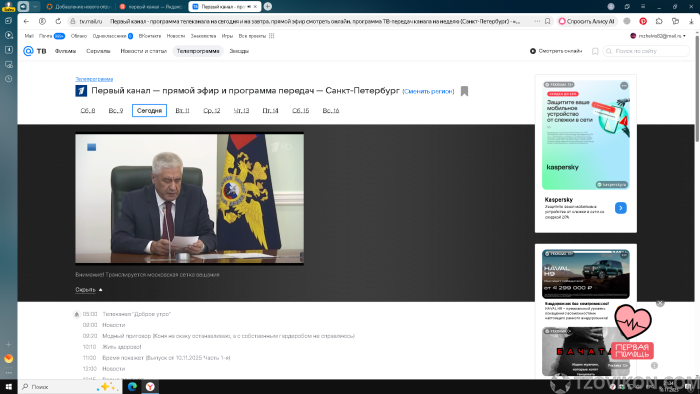Expand 'Все проекты' grid menu

click(256, 36)
